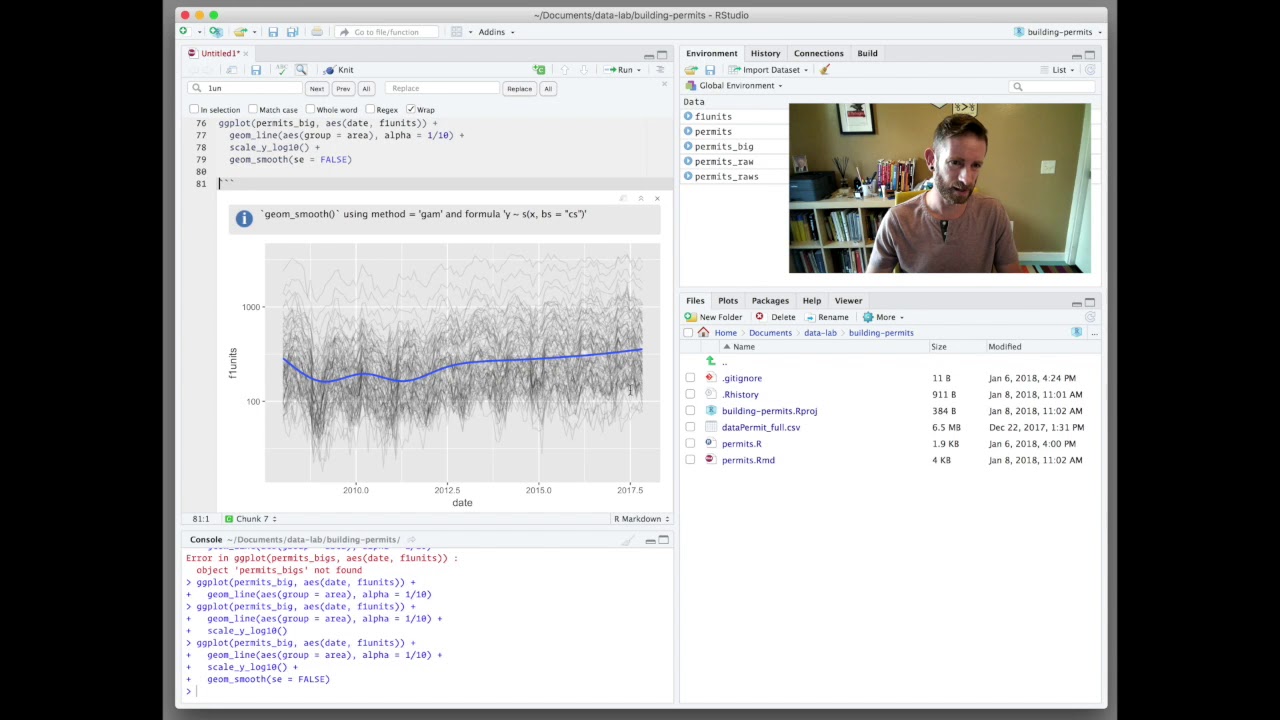Click the Print icon in main toolbar
The height and width of the screenshot is (720, 1280).
[317, 32]
